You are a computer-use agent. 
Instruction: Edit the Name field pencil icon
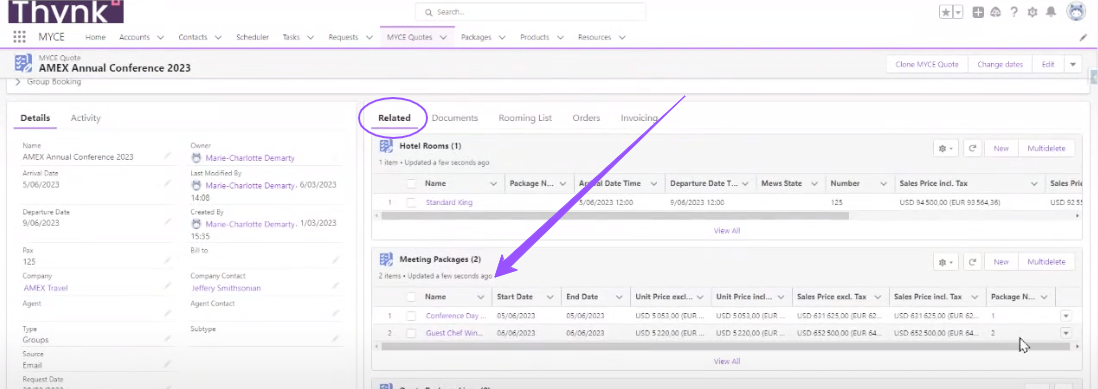[167, 156]
